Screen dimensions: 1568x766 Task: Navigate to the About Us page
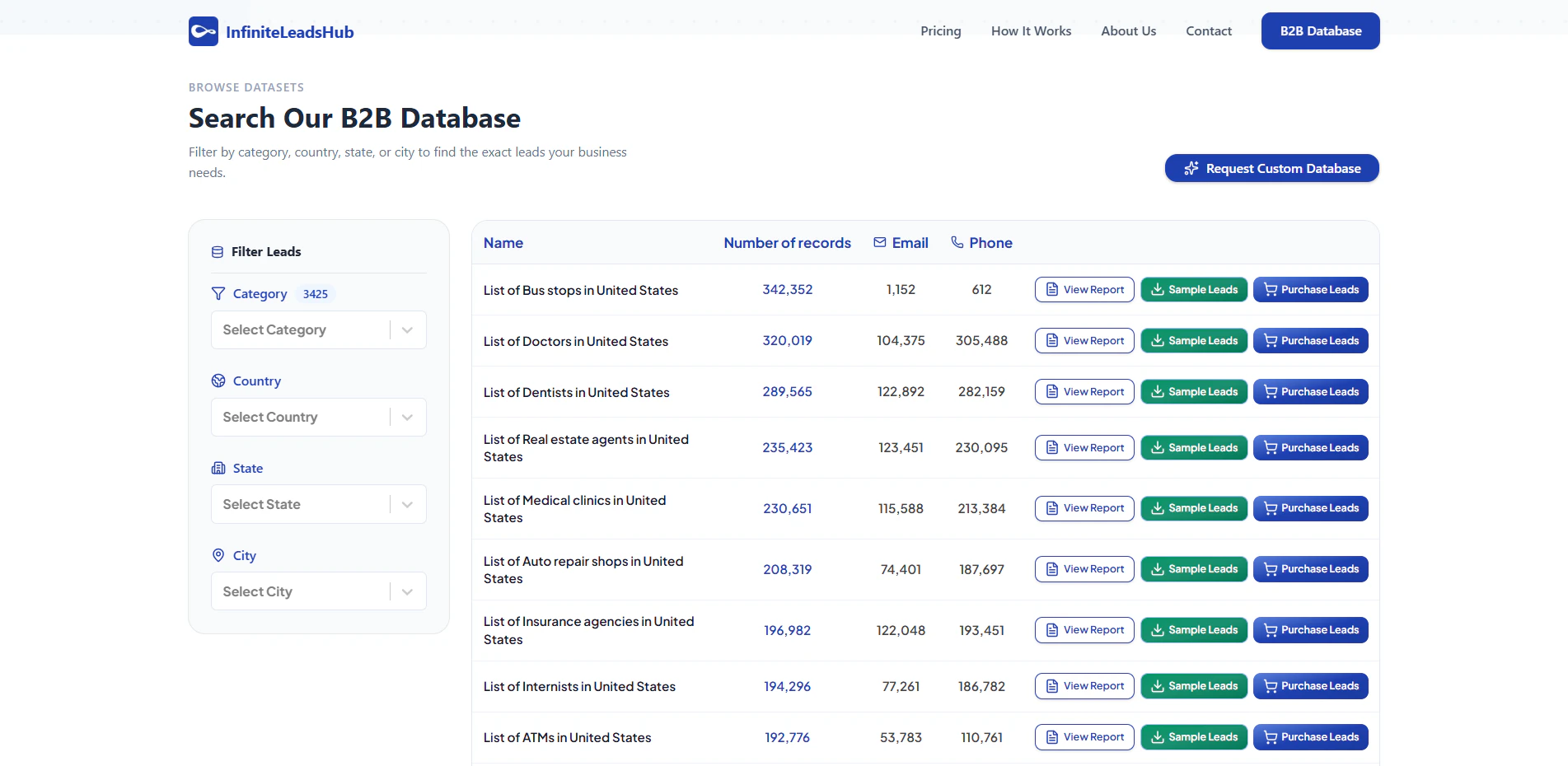click(x=1128, y=31)
